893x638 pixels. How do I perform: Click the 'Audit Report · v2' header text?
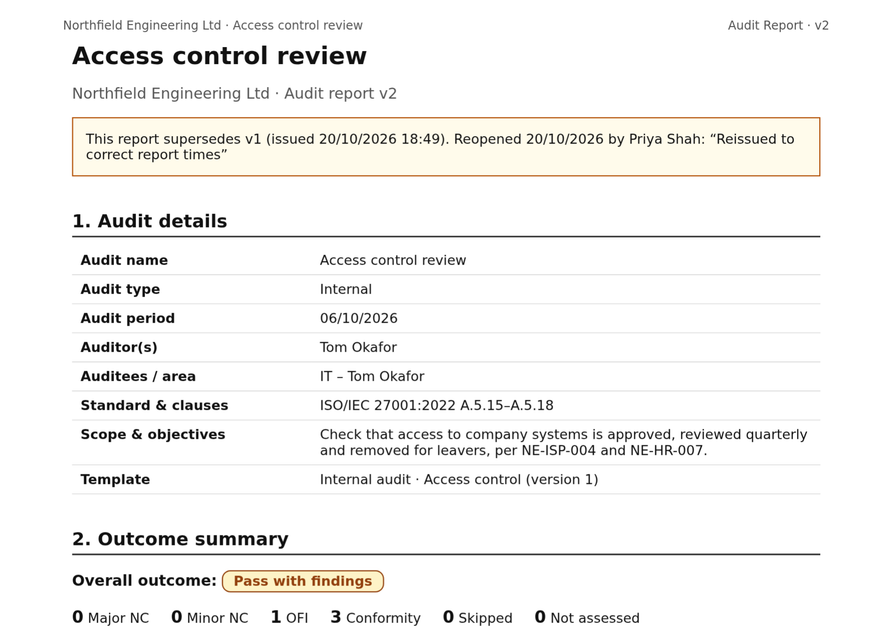coord(778,26)
